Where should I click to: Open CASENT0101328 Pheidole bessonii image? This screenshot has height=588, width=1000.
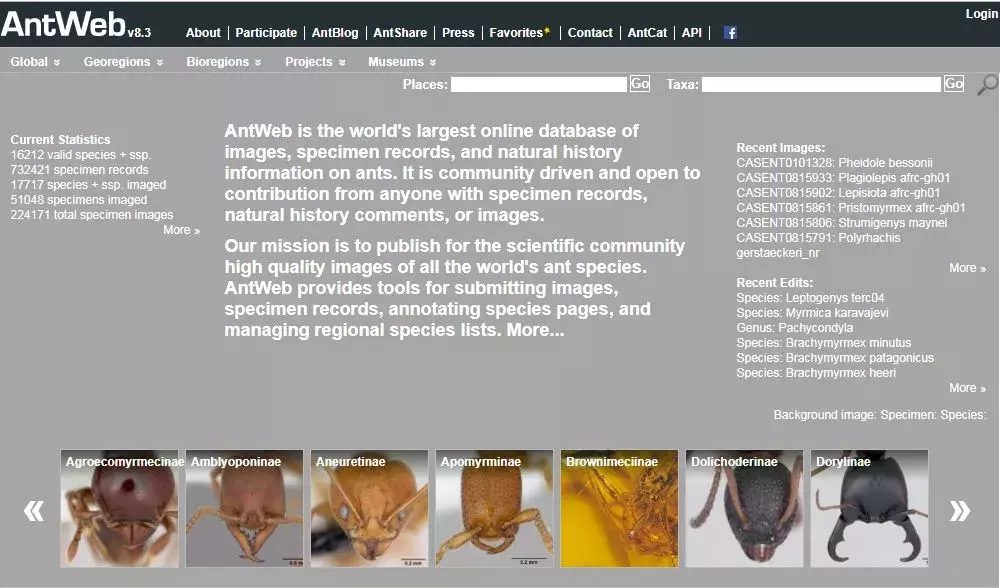[834, 163]
